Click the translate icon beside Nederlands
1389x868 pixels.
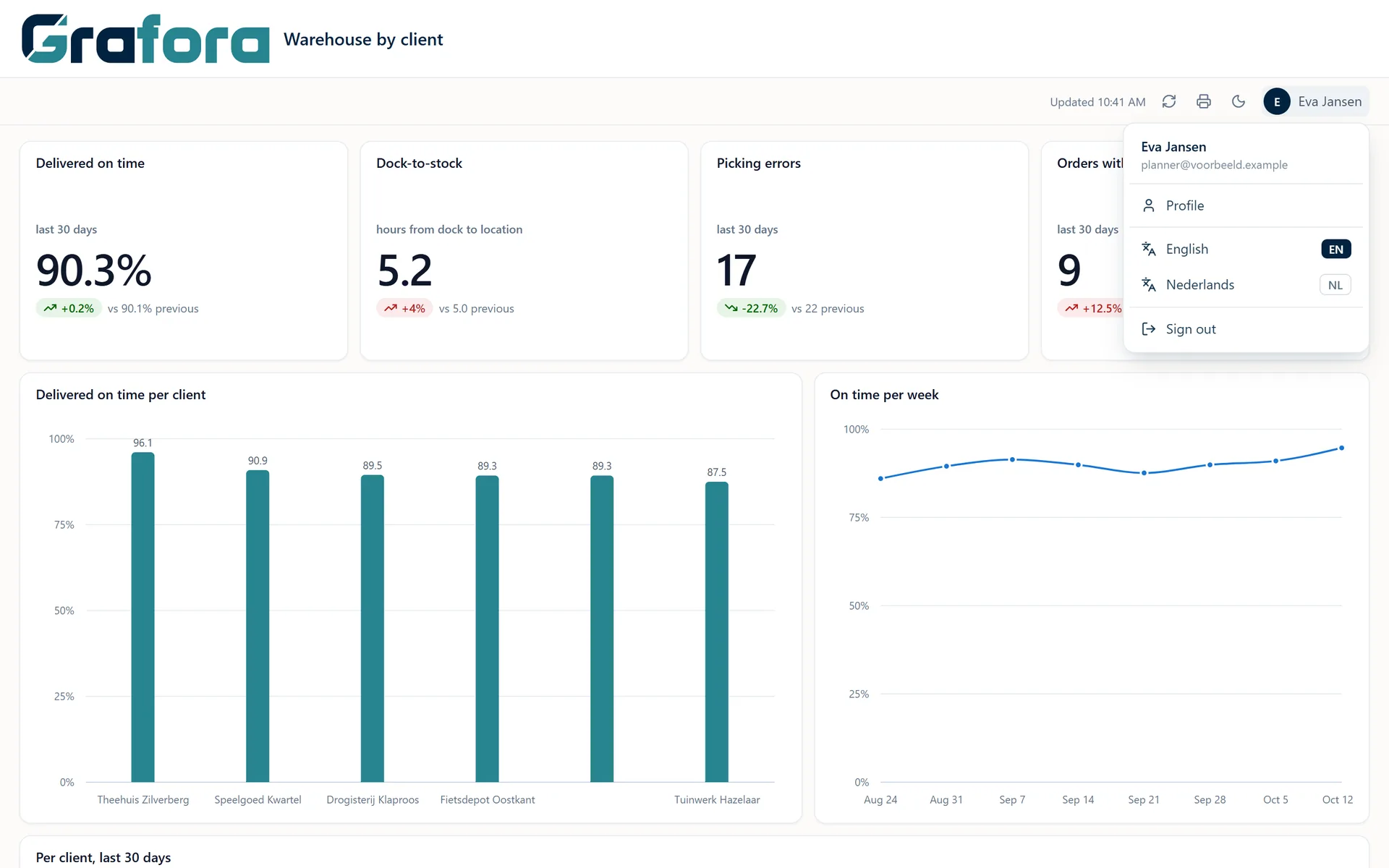(1148, 285)
